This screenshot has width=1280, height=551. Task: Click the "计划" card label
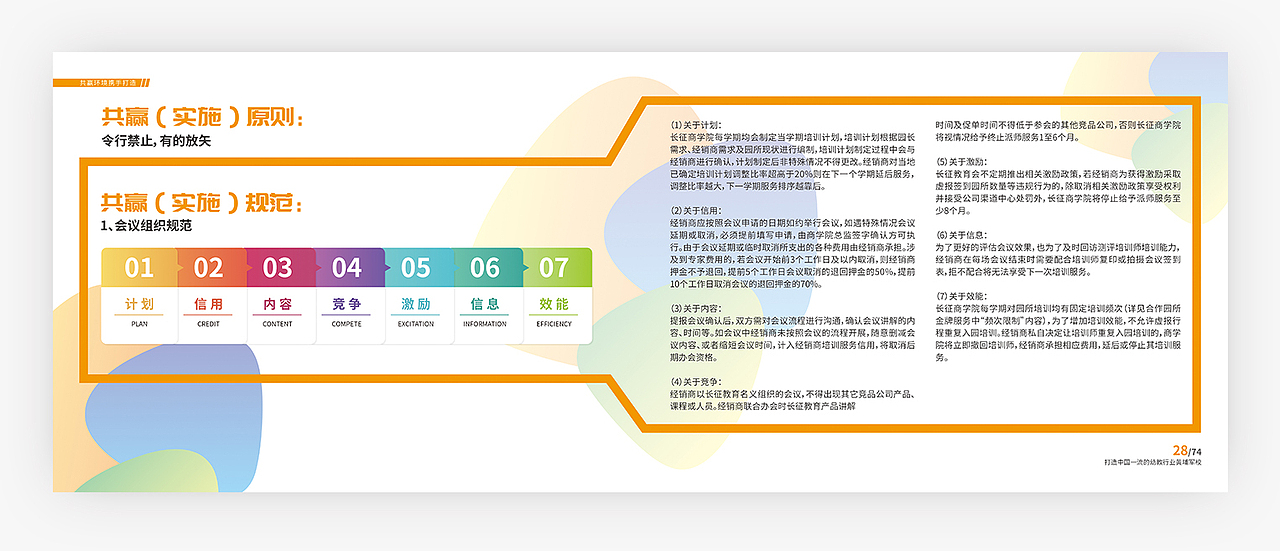[139, 304]
